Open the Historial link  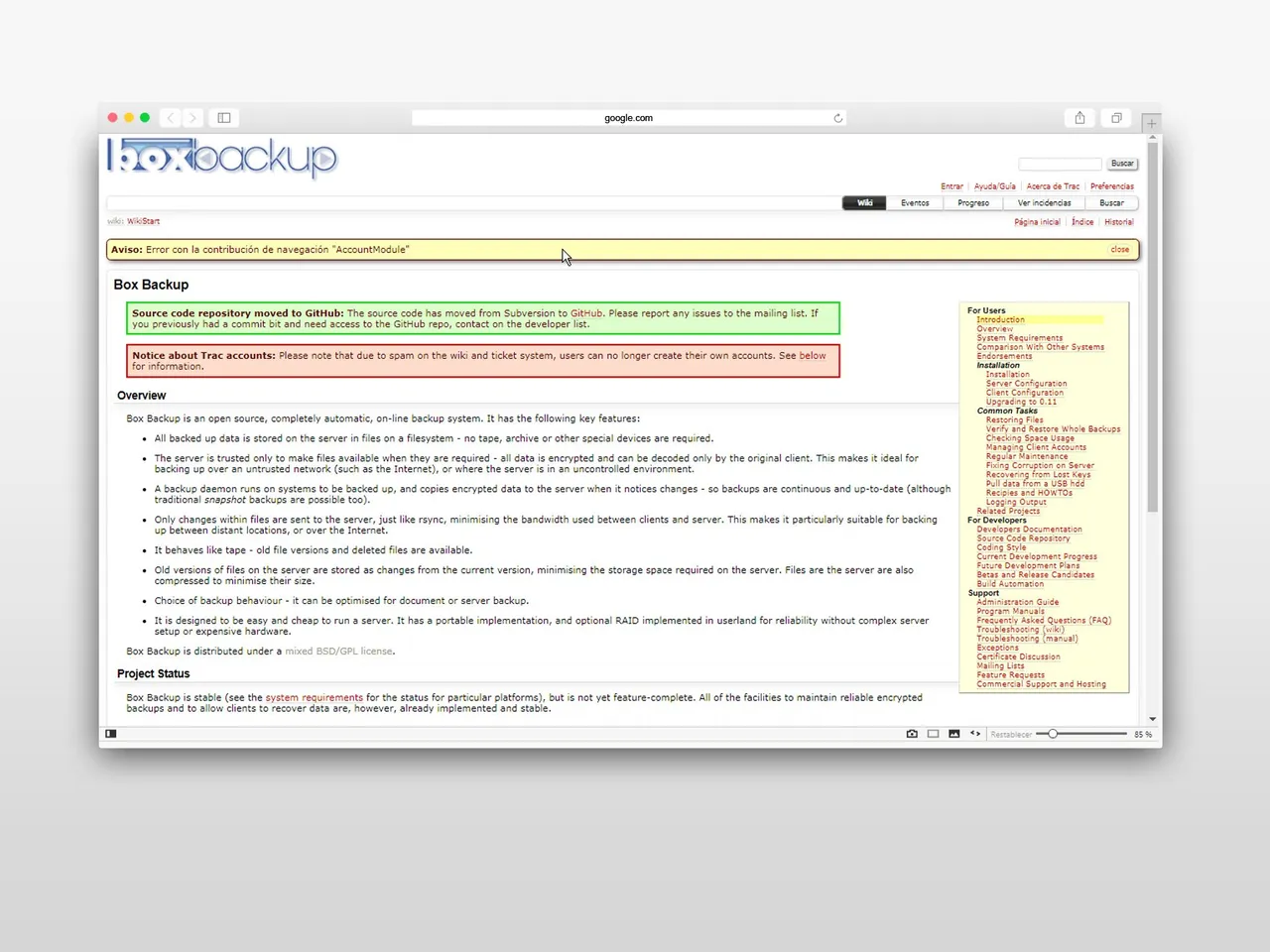tap(1119, 222)
